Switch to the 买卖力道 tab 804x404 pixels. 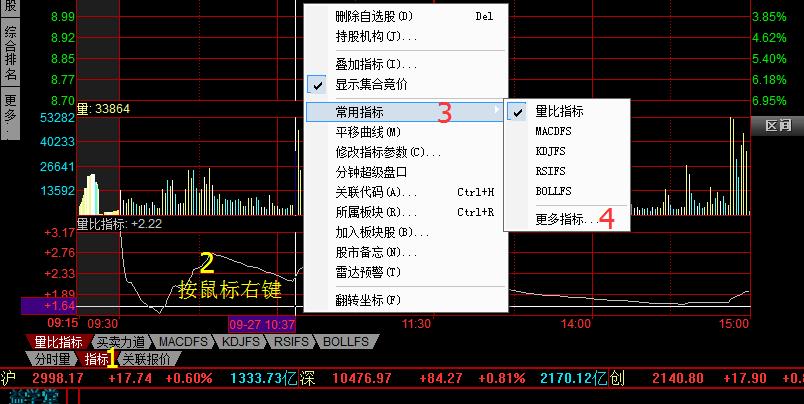[x=120, y=342]
